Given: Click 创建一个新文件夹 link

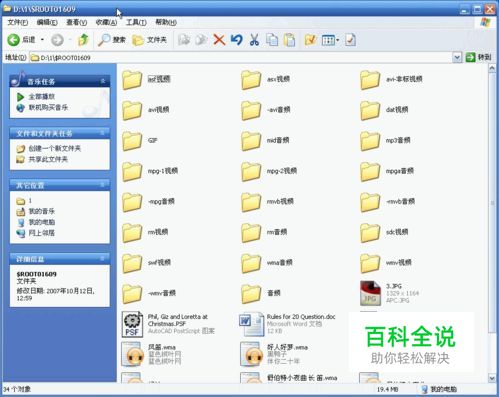Looking at the screenshot, I should click(x=54, y=148).
